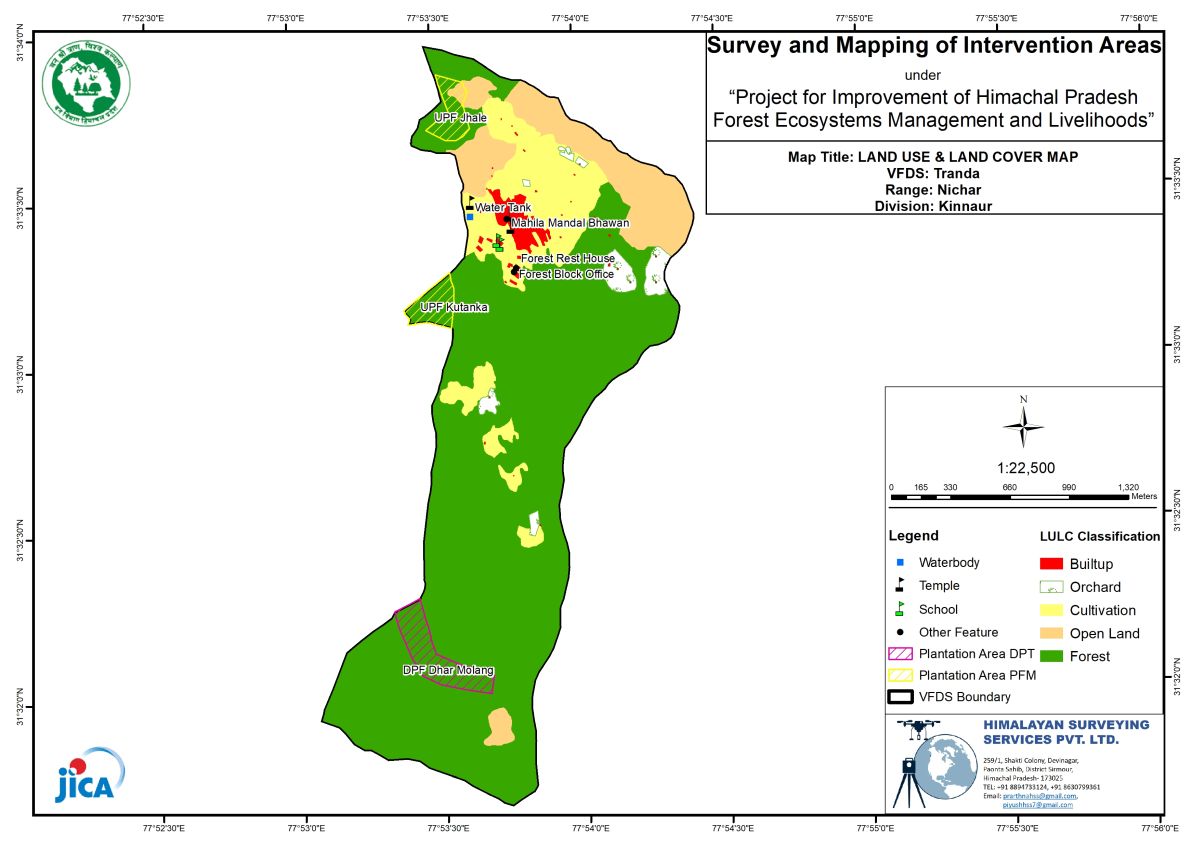The width and height of the screenshot is (1200, 848).
Task: Click the LULC Classification heading
Action: 1100,536
